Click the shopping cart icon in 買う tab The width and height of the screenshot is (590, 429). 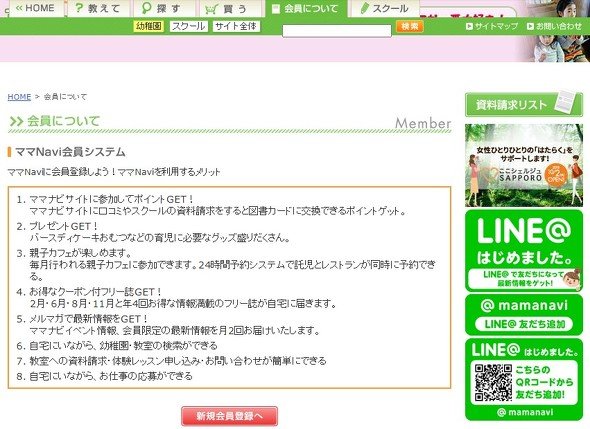pos(211,9)
